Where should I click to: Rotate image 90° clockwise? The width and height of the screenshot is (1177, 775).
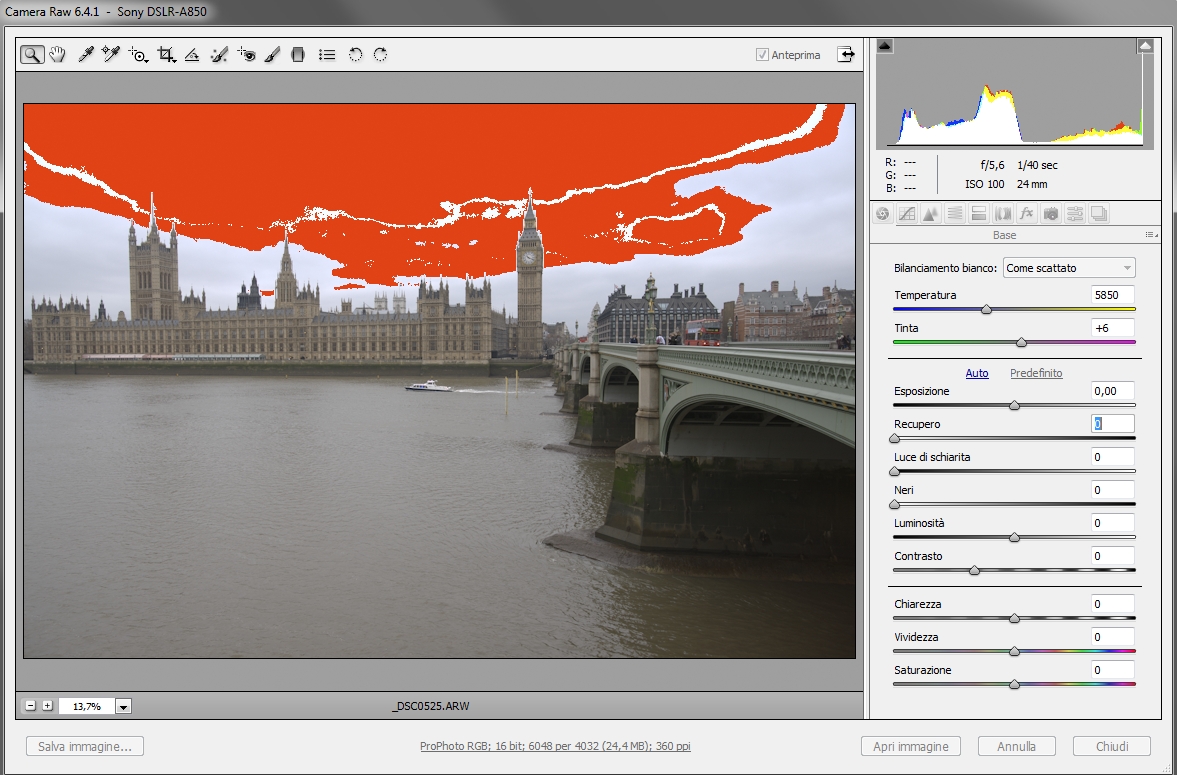tap(381, 55)
